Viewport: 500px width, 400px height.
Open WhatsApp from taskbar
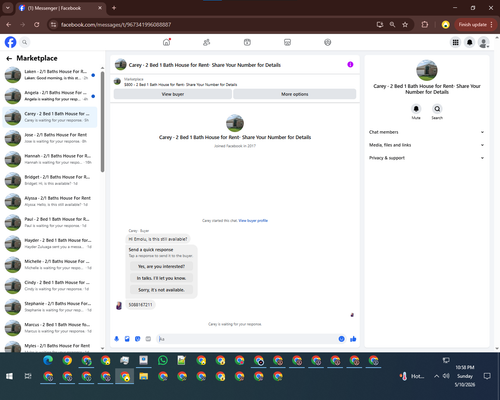point(163,360)
